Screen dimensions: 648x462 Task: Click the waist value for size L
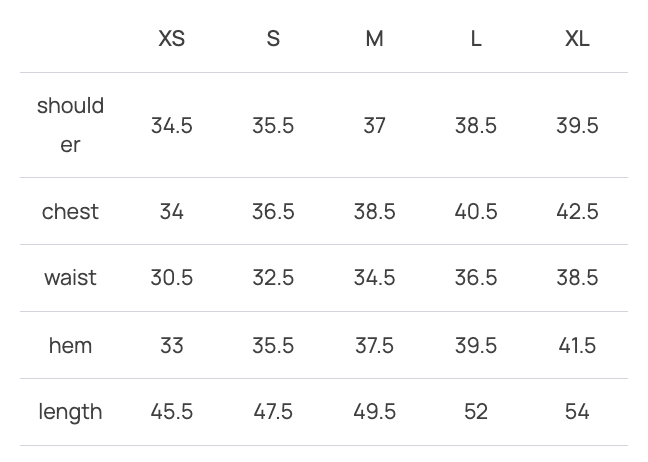(x=476, y=277)
